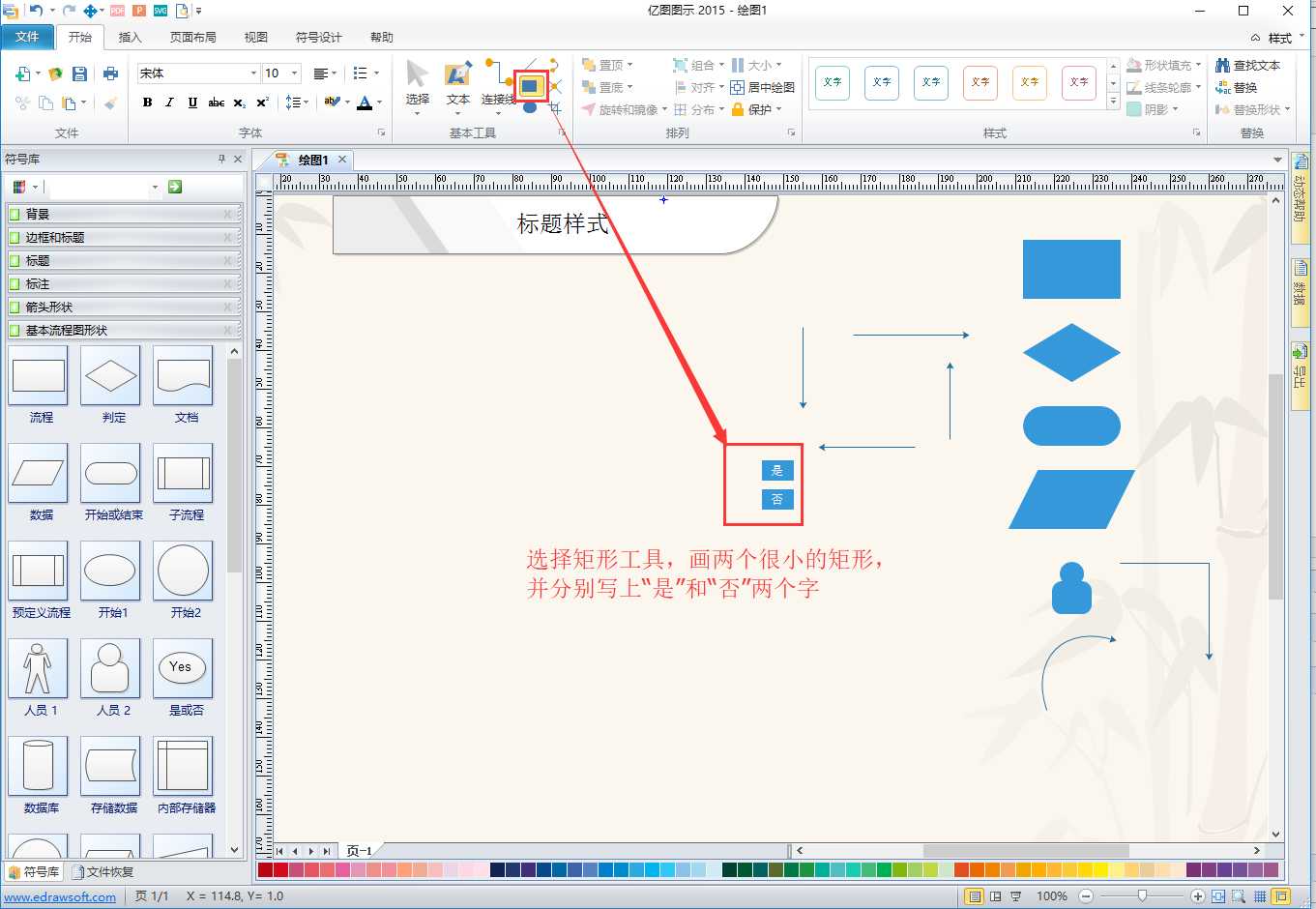Viewport: 1316px width, 909px height.
Task: Click the zoom slider handle
Action: [x=1143, y=896]
